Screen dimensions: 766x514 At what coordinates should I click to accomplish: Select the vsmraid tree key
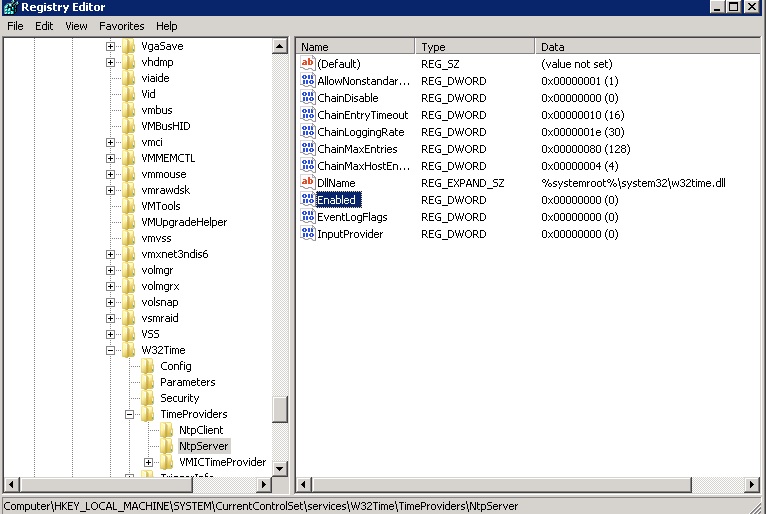pos(160,319)
